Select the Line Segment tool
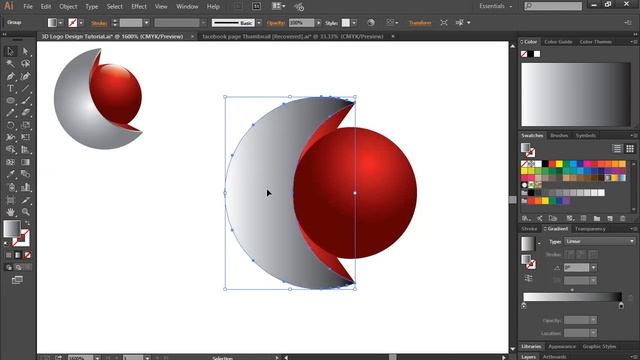The width and height of the screenshot is (640, 360). 25,89
